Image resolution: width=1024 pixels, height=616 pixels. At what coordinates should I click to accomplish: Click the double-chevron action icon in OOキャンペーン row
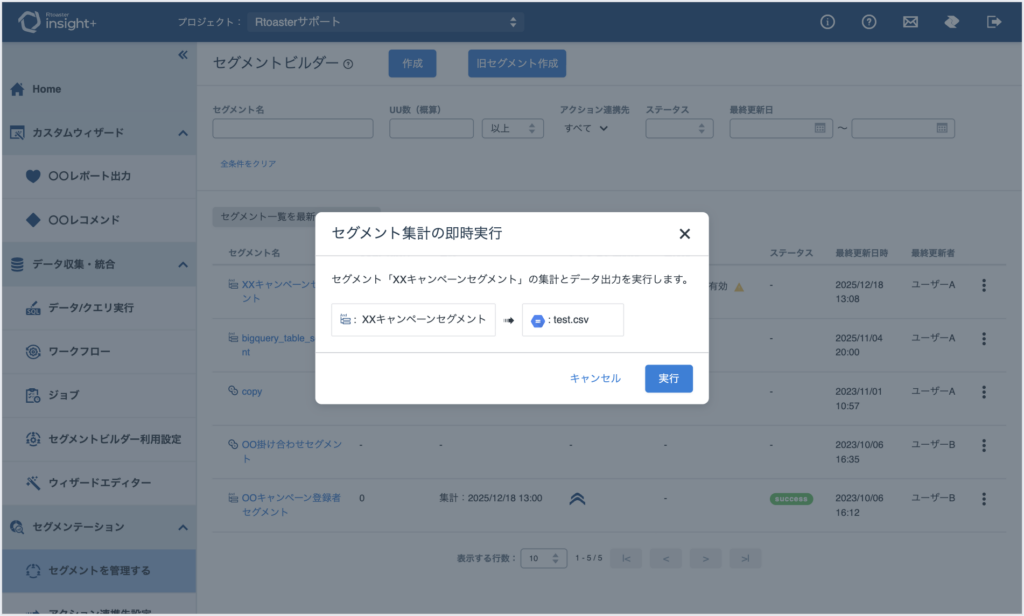pos(577,499)
